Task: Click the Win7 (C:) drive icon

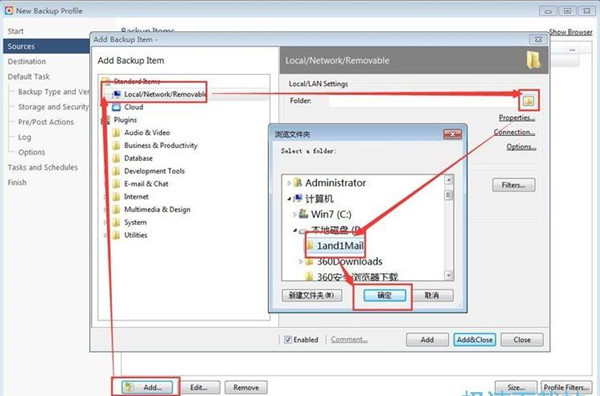Action: (x=304, y=214)
